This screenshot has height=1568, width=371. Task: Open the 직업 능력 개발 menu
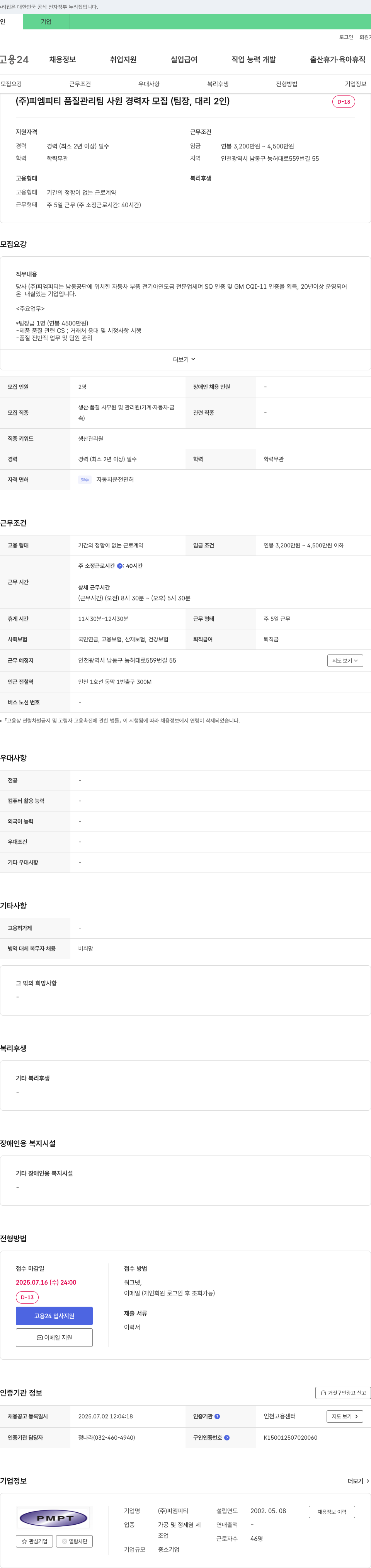click(x=254, y=60)
